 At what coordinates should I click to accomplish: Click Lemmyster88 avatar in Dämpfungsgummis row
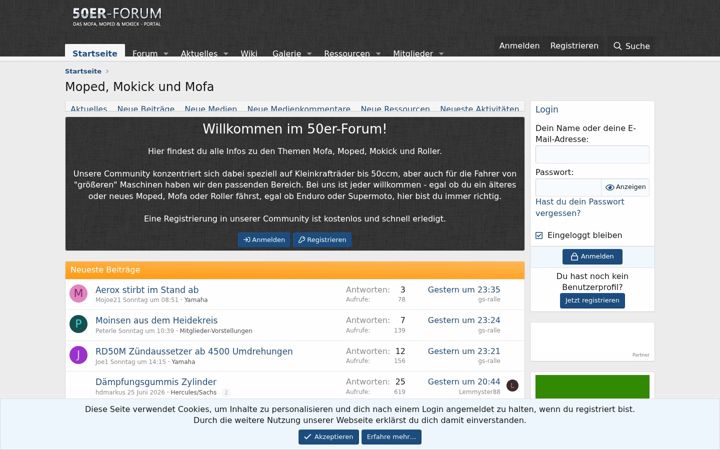[512, 385]
